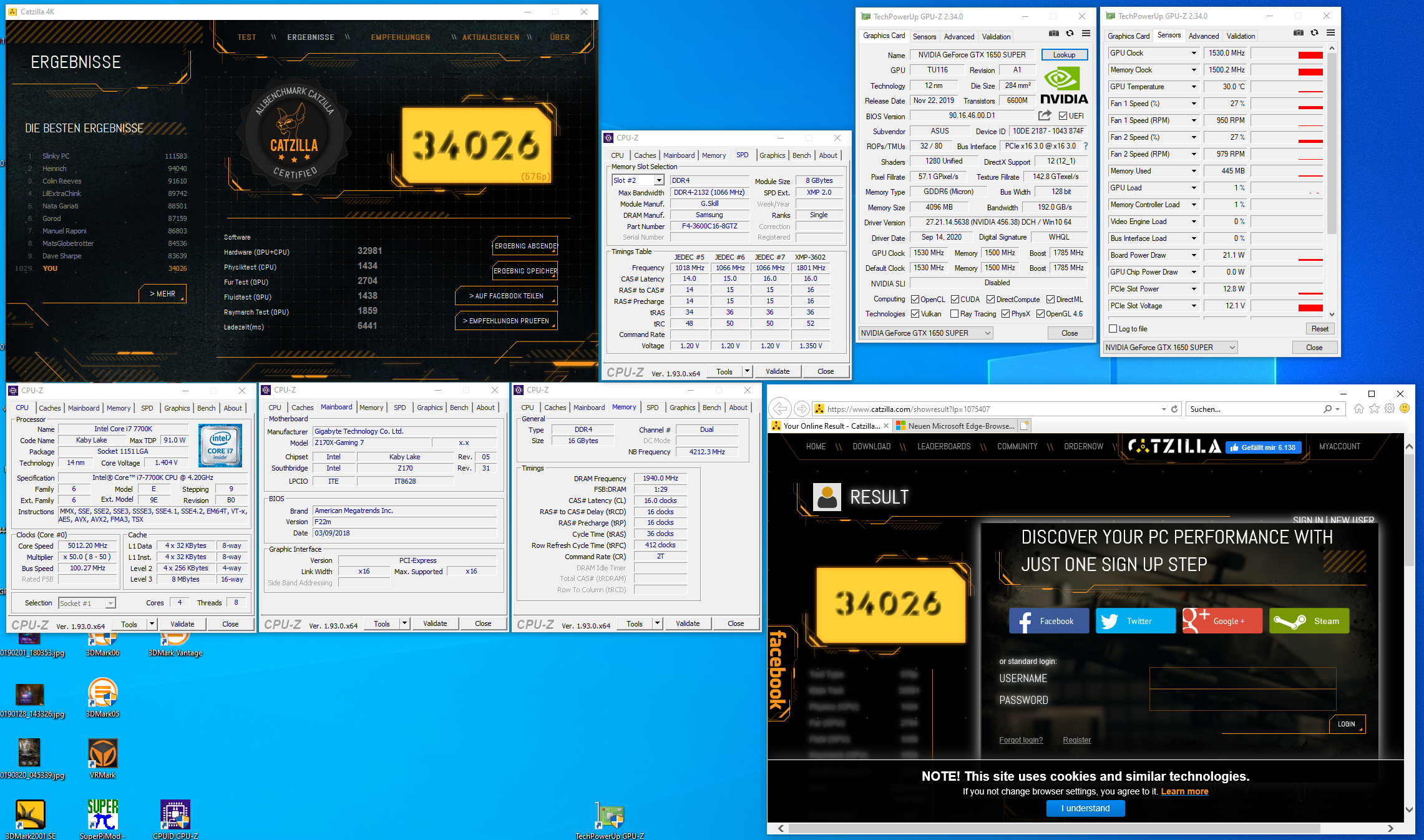
Task: Click Bus Interface question mark icon
Action: point(1086,146)
